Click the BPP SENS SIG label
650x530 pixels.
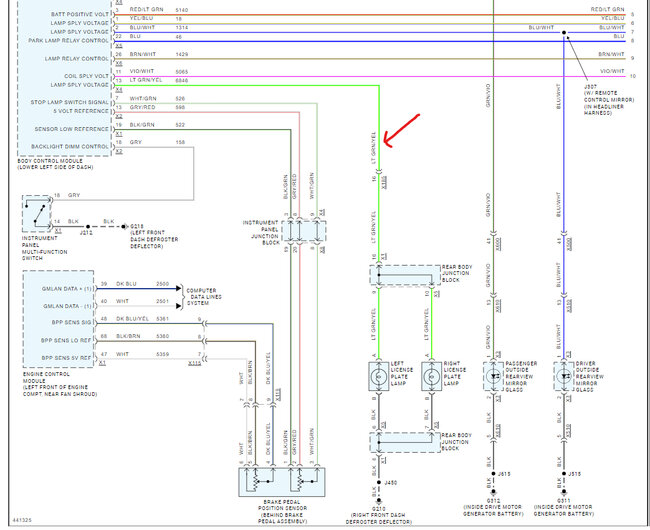tap(71, 322)
